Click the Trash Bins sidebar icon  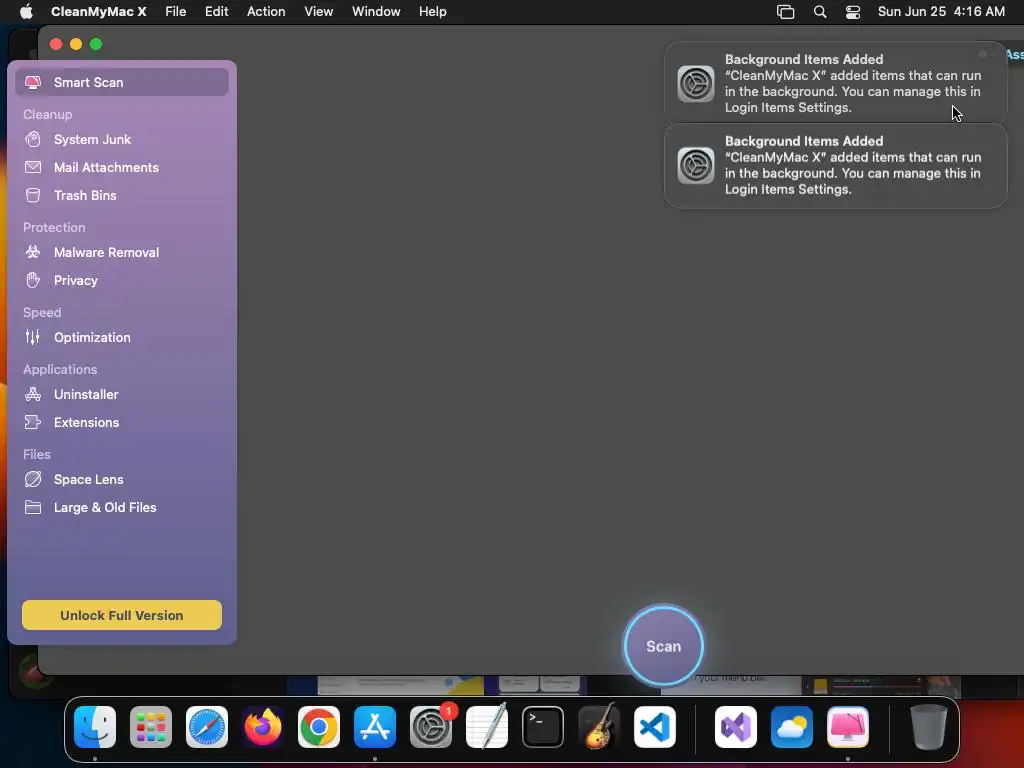coord(33,195)
